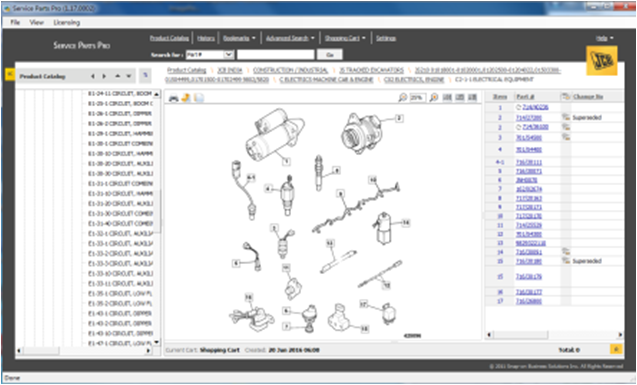The height and width of the screenshot is (385, 637).
Task: Click the up arrow in Product Catalog header
Action: point(117,76)
